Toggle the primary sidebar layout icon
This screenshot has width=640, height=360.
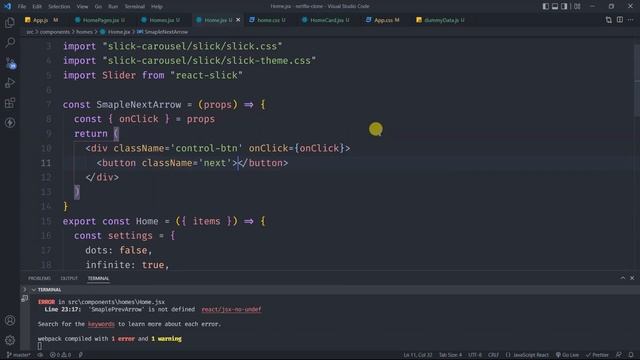545,6
